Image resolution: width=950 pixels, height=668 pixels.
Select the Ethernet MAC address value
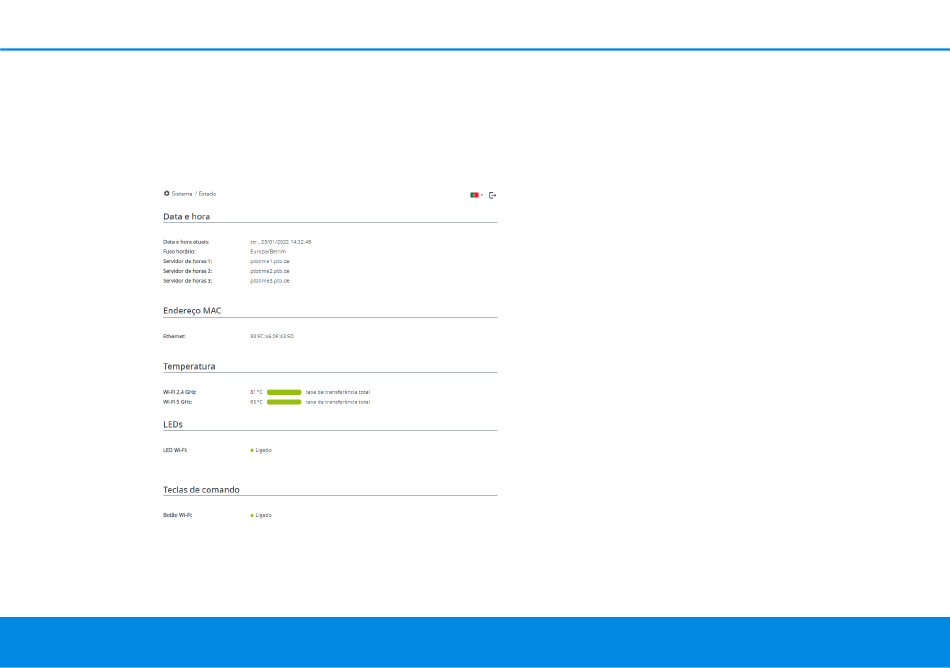(x=272, y=336)
